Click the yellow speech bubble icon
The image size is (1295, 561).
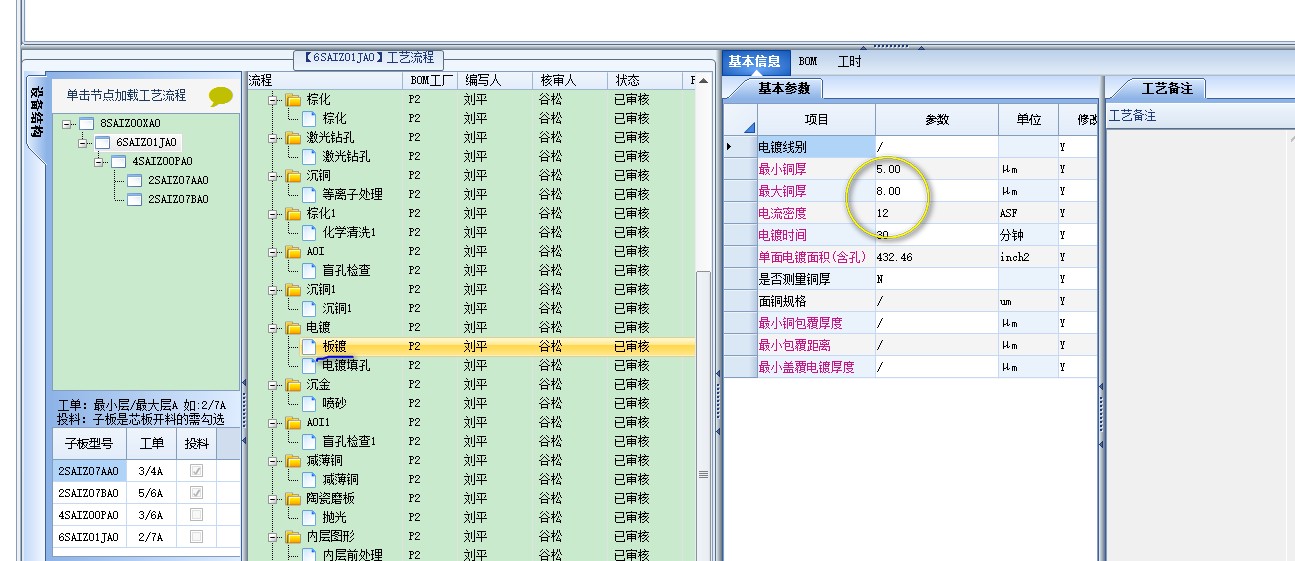click(221, 97)
